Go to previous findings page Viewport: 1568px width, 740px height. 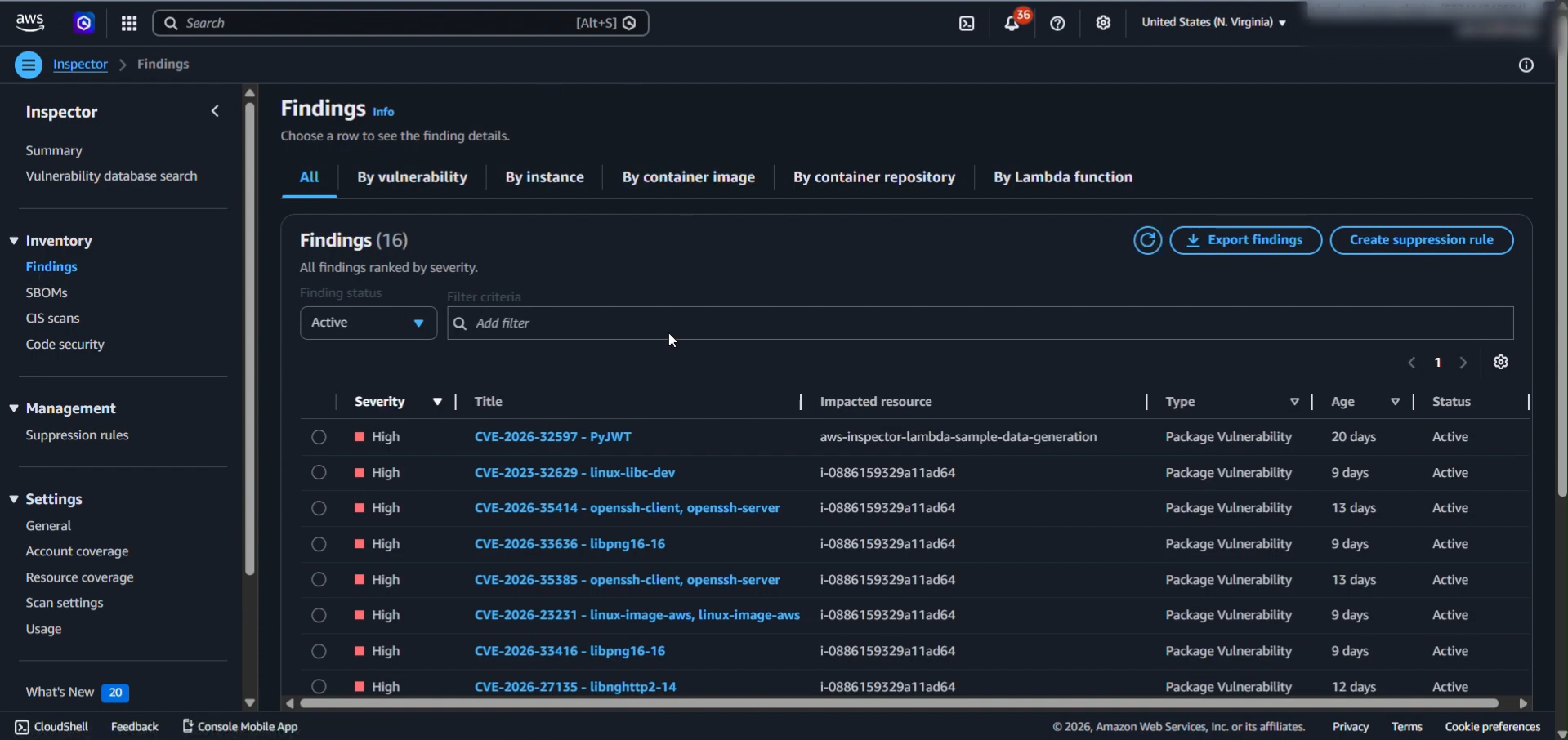pyautogui.click(x=1411, y=363)
